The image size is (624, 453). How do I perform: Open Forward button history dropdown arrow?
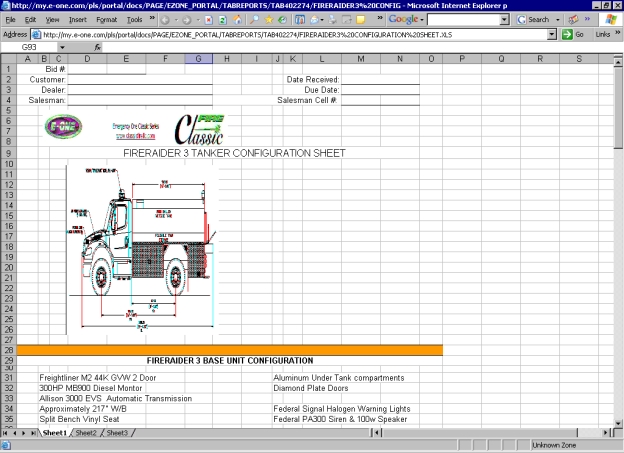198,20
